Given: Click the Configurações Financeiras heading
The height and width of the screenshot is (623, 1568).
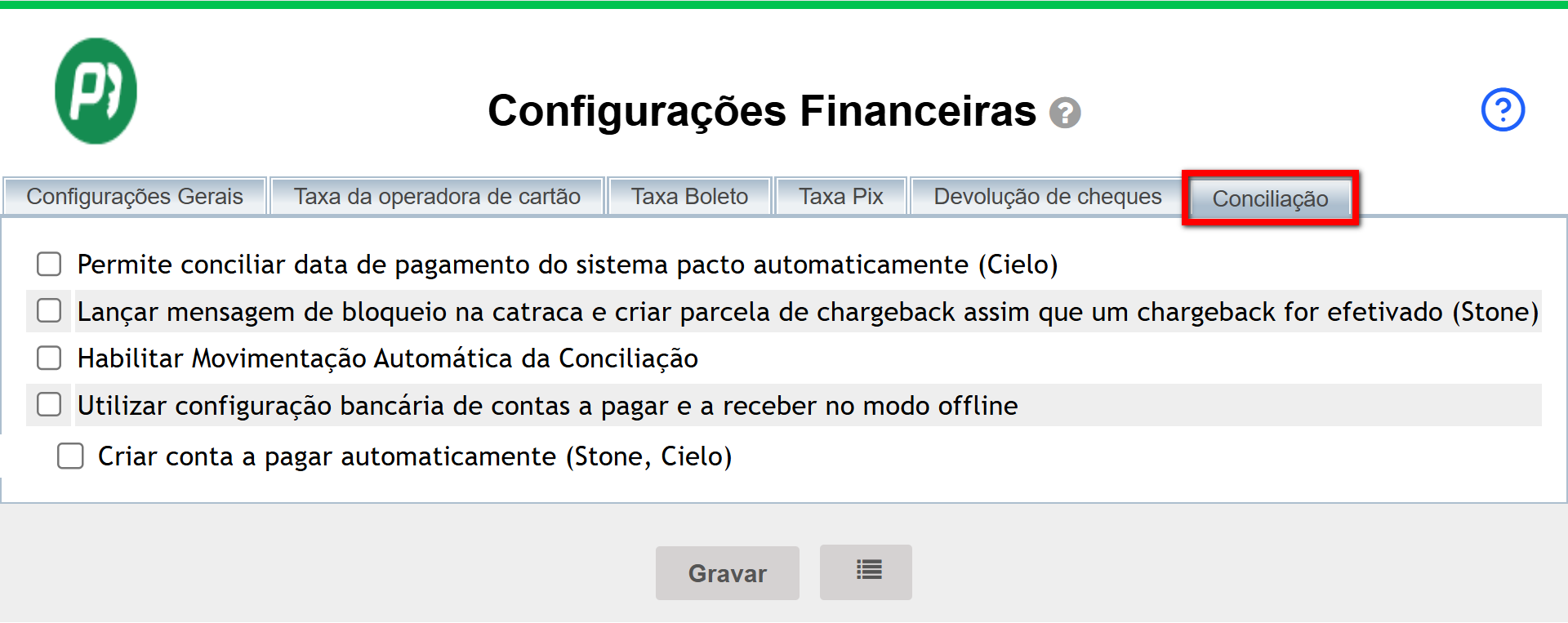Looking at the screenshot, I should [x=761, y=111].
